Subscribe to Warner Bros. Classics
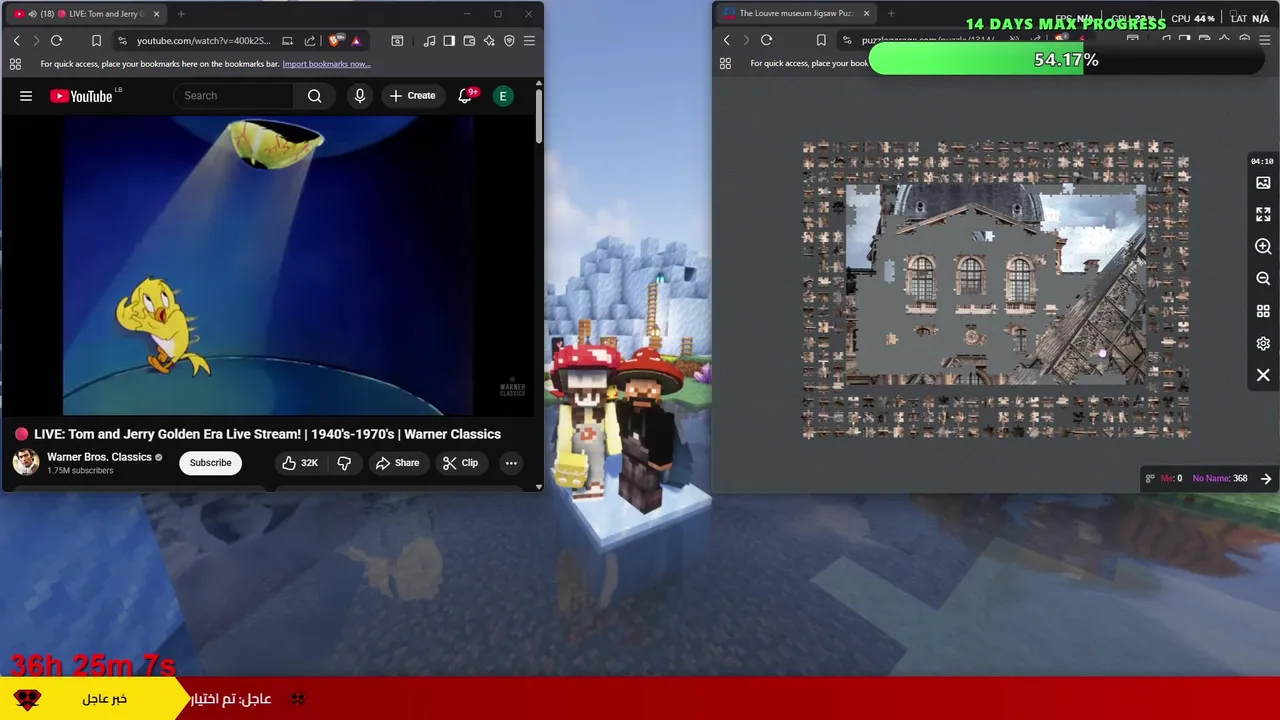 click(210, 463)
